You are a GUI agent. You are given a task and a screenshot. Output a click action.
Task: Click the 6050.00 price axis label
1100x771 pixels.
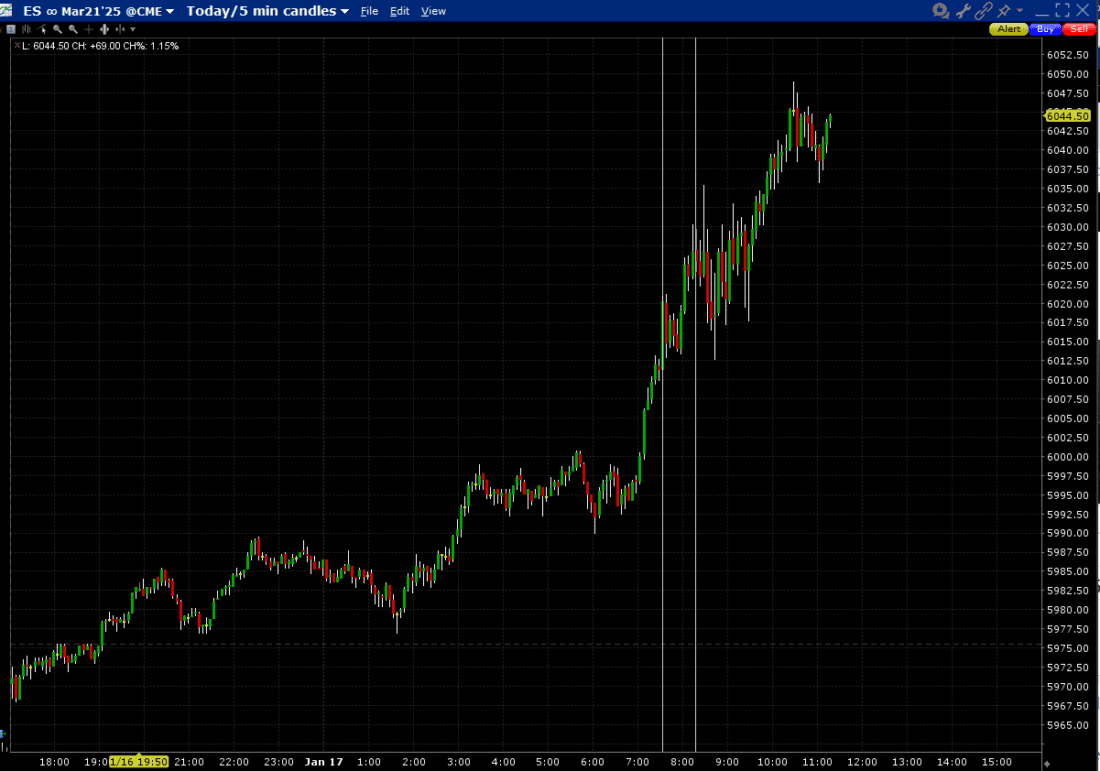(1068, 74)
